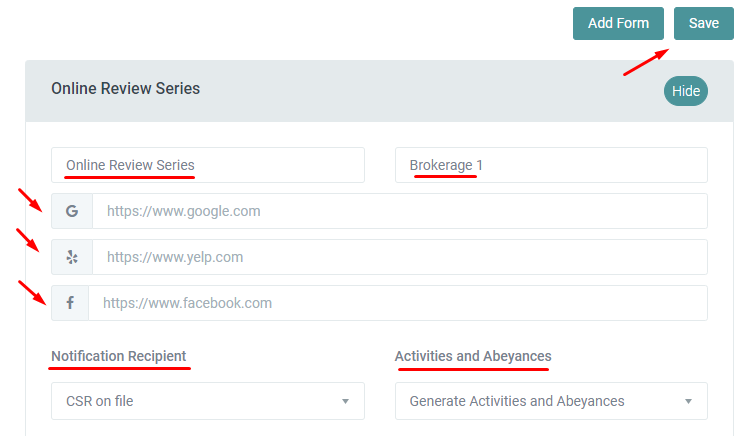
Task: Focus the Online Review Series name field
Action: pos(207,165)
